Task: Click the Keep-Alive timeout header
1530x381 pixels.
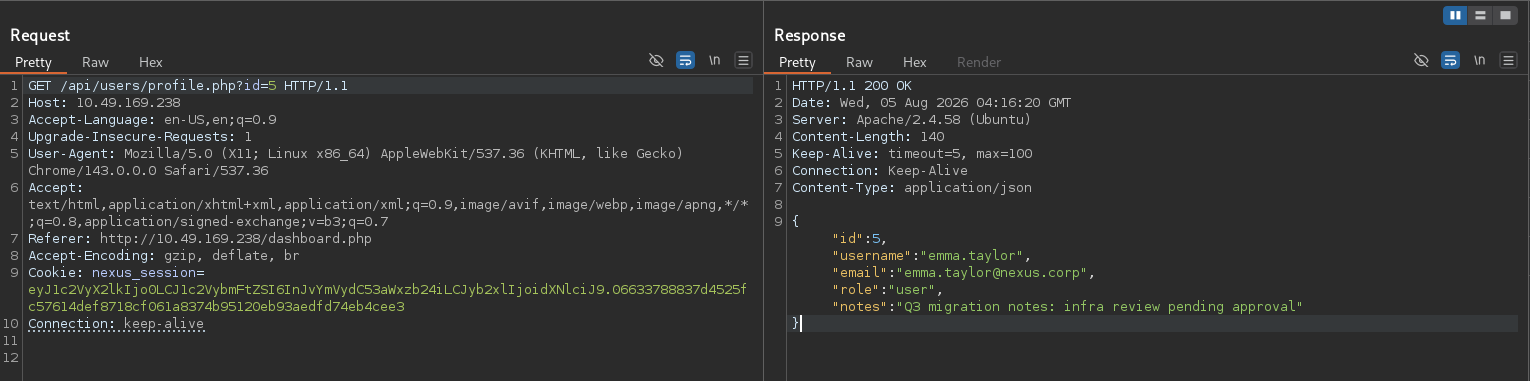Action: [x=912, y=153]
